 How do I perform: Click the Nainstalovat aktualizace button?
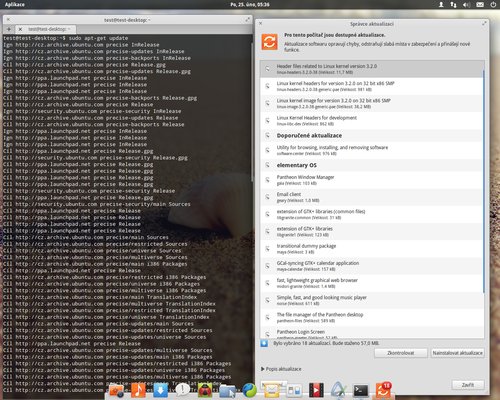click(x=457, y=353)
